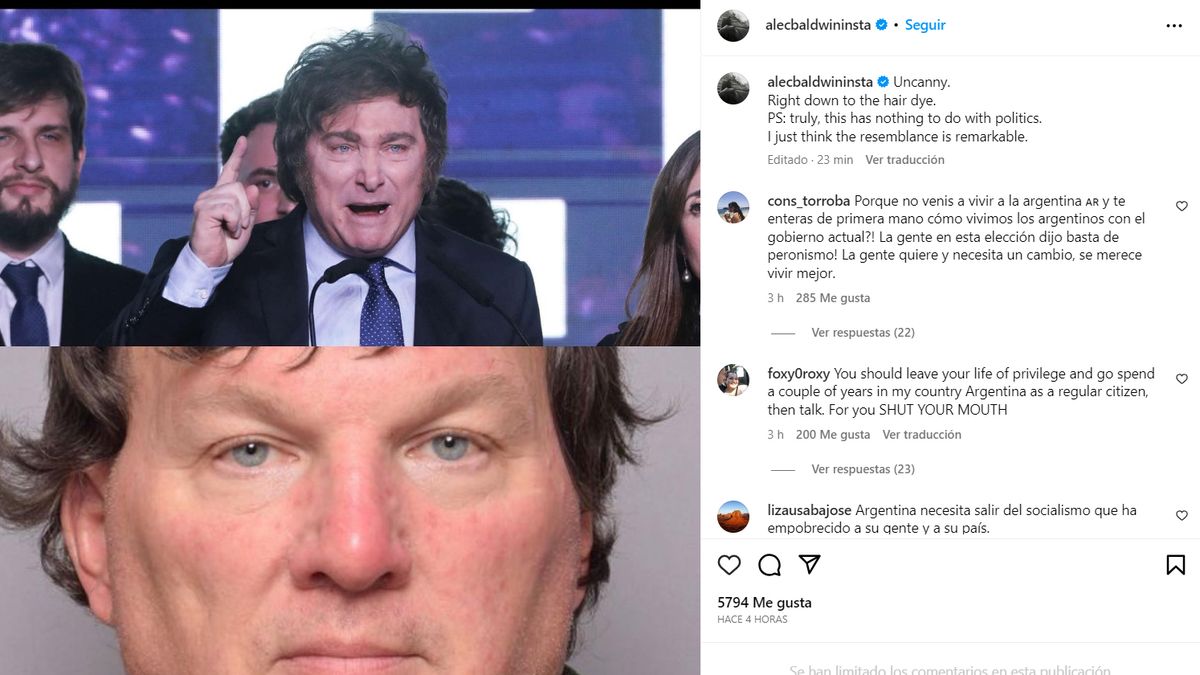Like cons_torroba's comment

[1182, 206]
